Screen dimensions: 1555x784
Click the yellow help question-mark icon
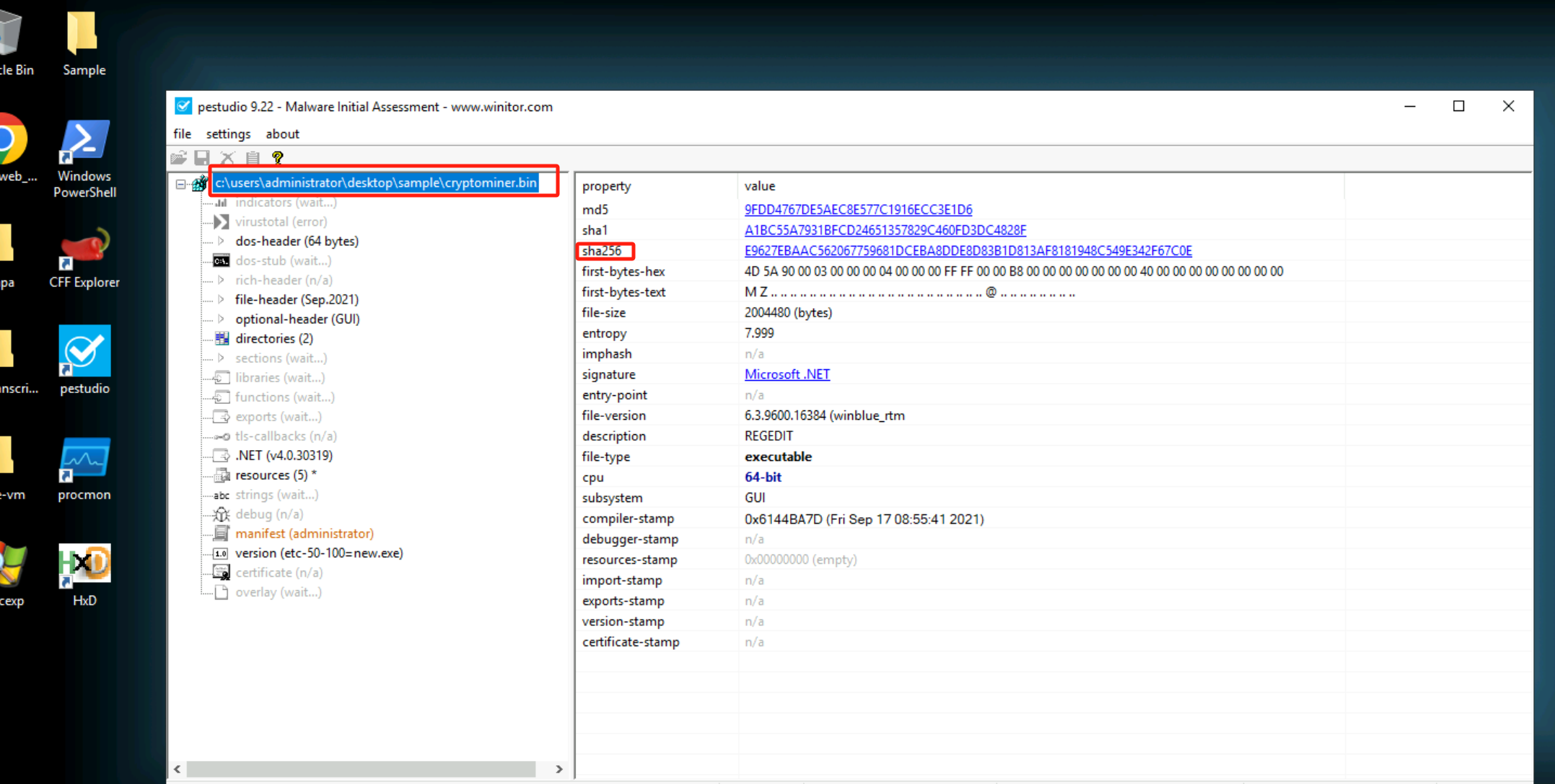[x=277, y=157]
